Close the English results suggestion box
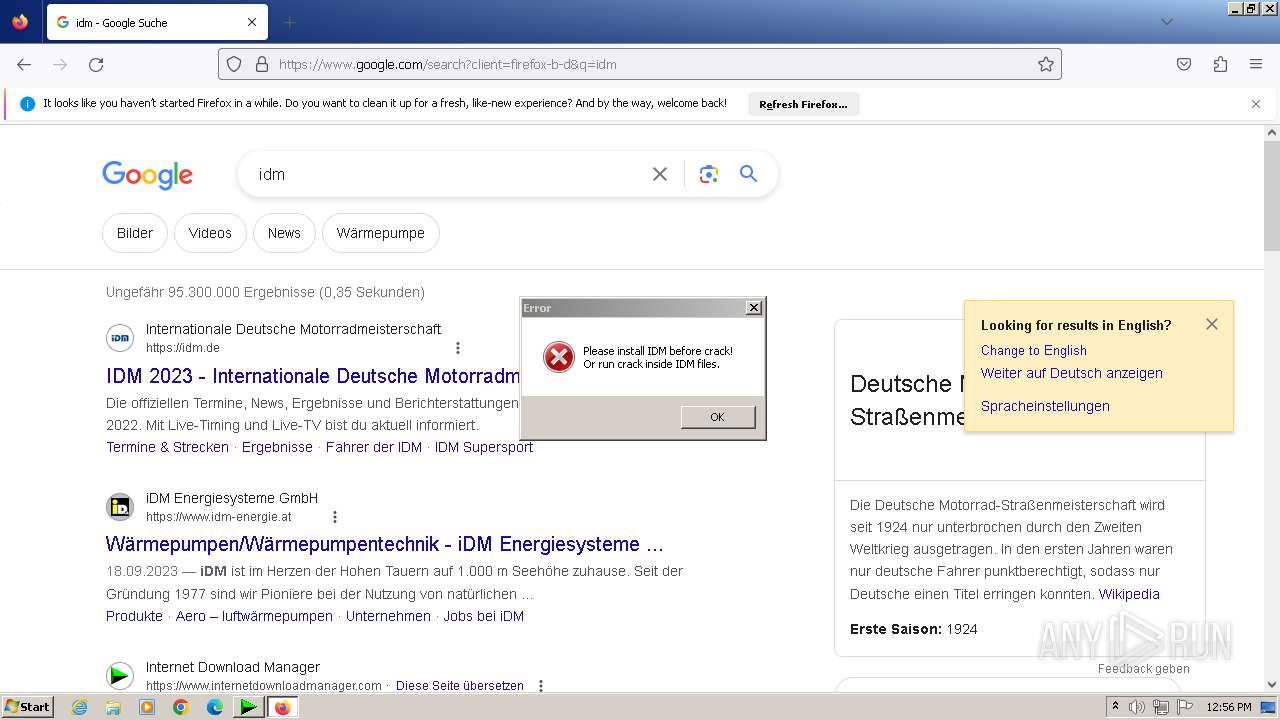Viewport: 1280px width, 720px height. tap(1212, 324)
